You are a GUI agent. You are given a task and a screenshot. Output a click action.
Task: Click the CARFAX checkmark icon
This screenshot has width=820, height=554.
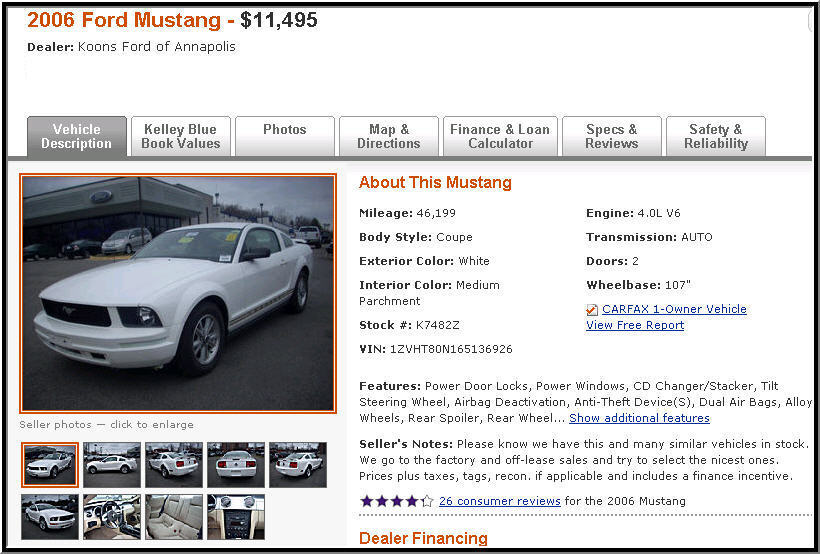point(592,310)
